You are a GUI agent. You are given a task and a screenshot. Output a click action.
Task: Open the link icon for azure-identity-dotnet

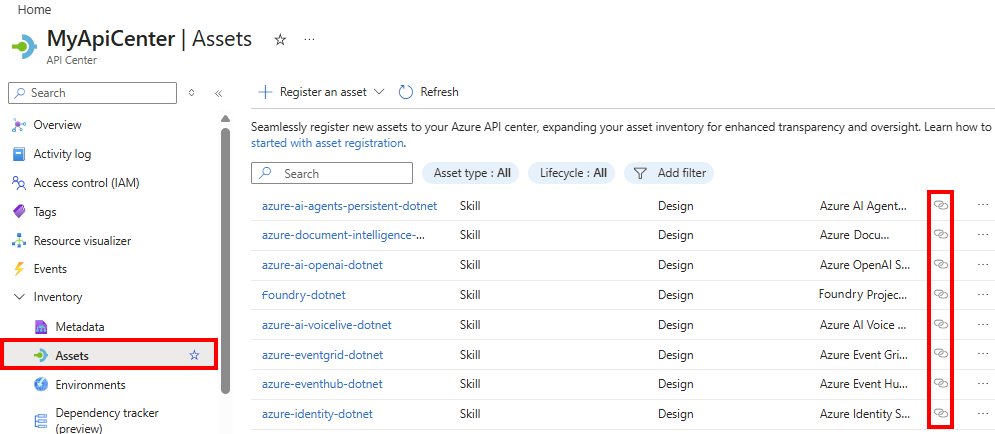click(x=940, y=413)
